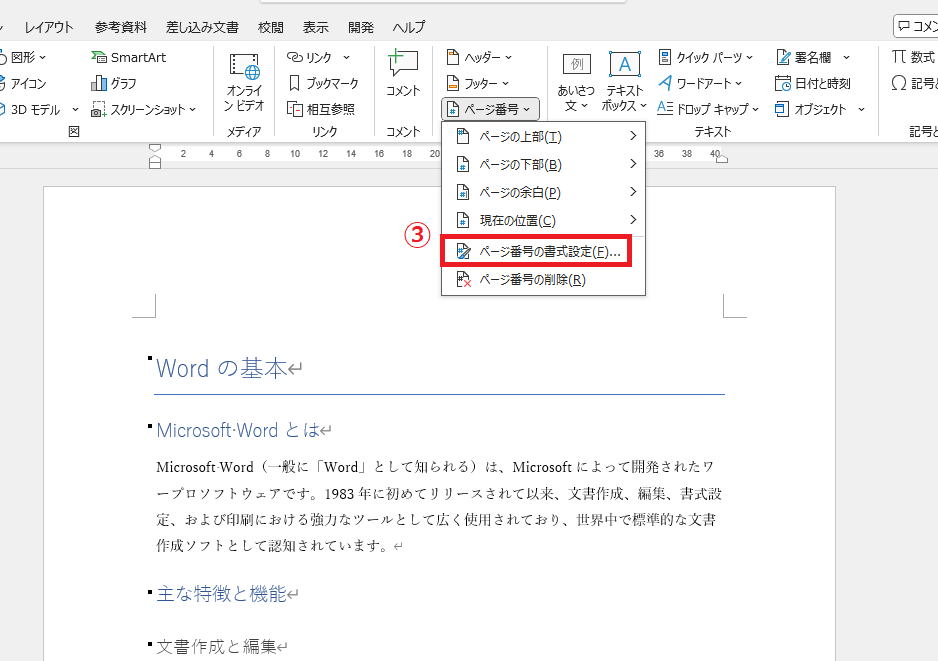Choose ページ番号の削除(R)
Image resolution: width=938 pixels, height=661 pixels.
click(543, 280)
